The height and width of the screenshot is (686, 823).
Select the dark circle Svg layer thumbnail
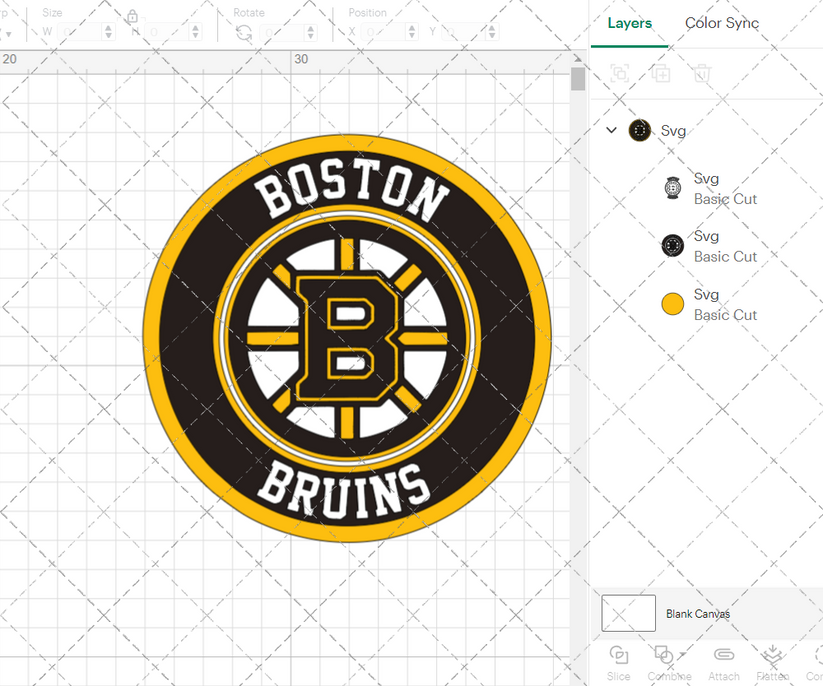673,245
